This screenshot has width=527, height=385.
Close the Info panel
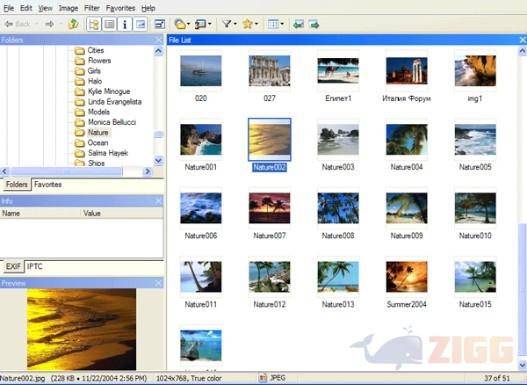(x=159, y=201)
